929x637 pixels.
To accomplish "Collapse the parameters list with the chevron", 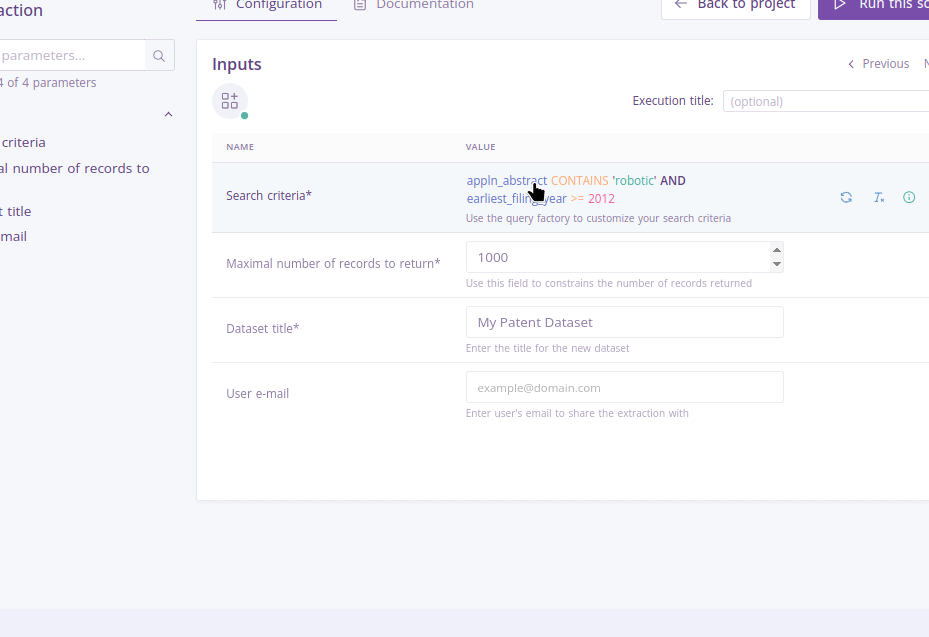I will [168, 114].
